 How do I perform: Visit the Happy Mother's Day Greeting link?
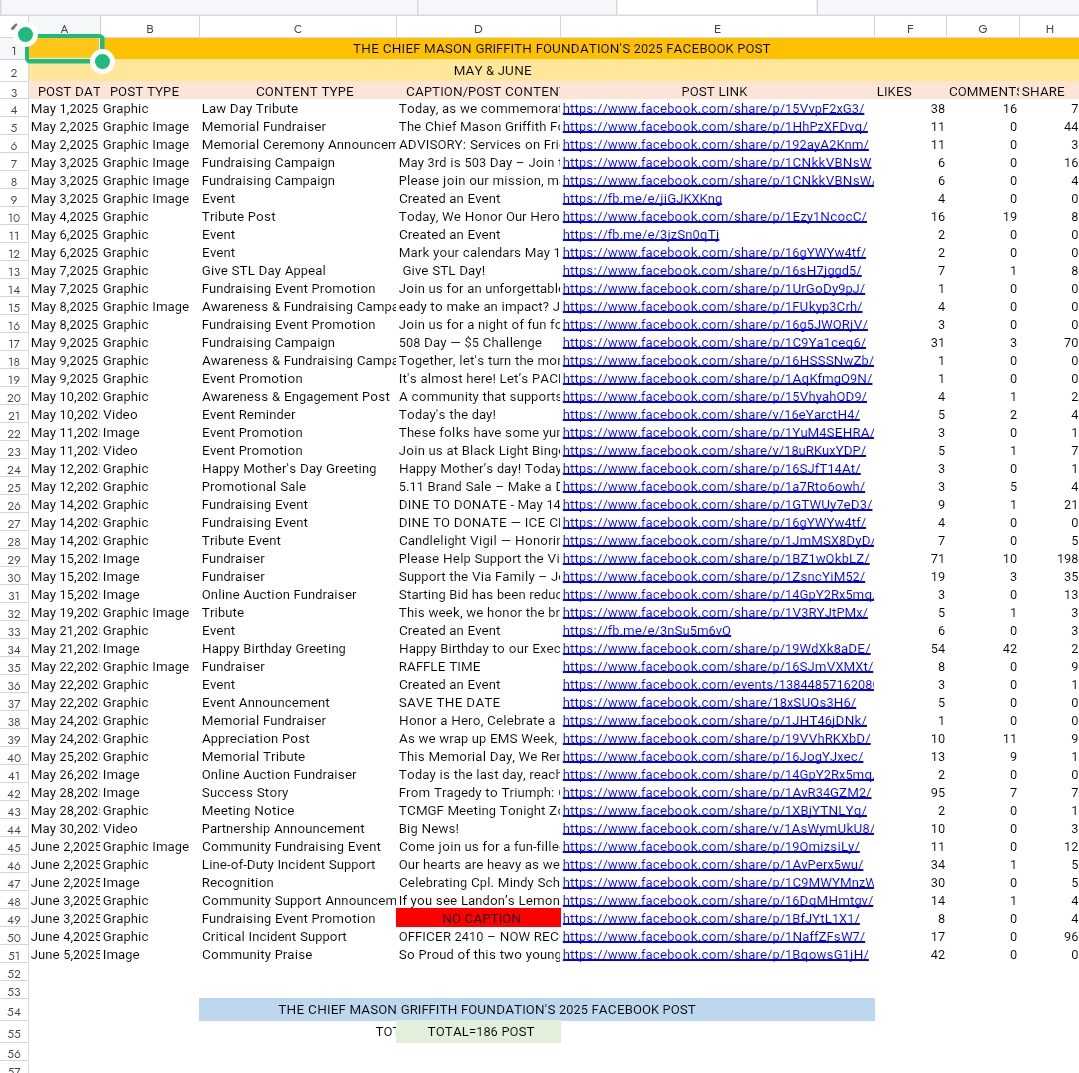tap(712, 469)
